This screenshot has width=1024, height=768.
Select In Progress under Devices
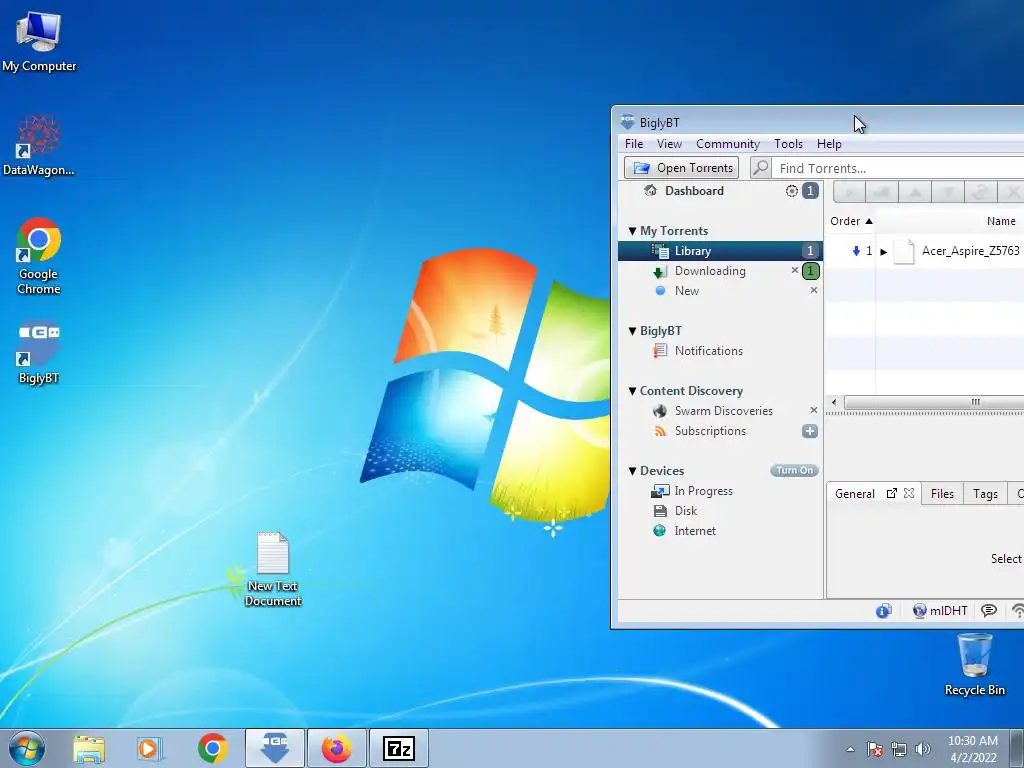(x=703, y=491)
